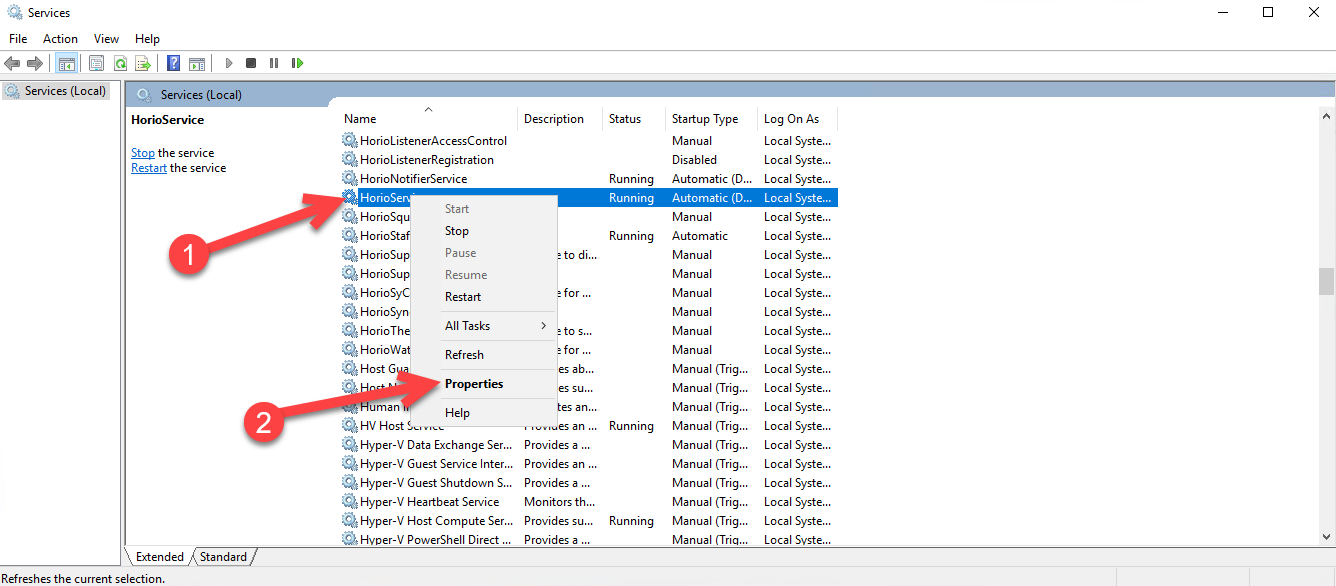Image resolution: width=1336 pixels, height=586 pixels.
Task: Click the gear icon beside HV Host Service
Action: click(x=349, y=426)
